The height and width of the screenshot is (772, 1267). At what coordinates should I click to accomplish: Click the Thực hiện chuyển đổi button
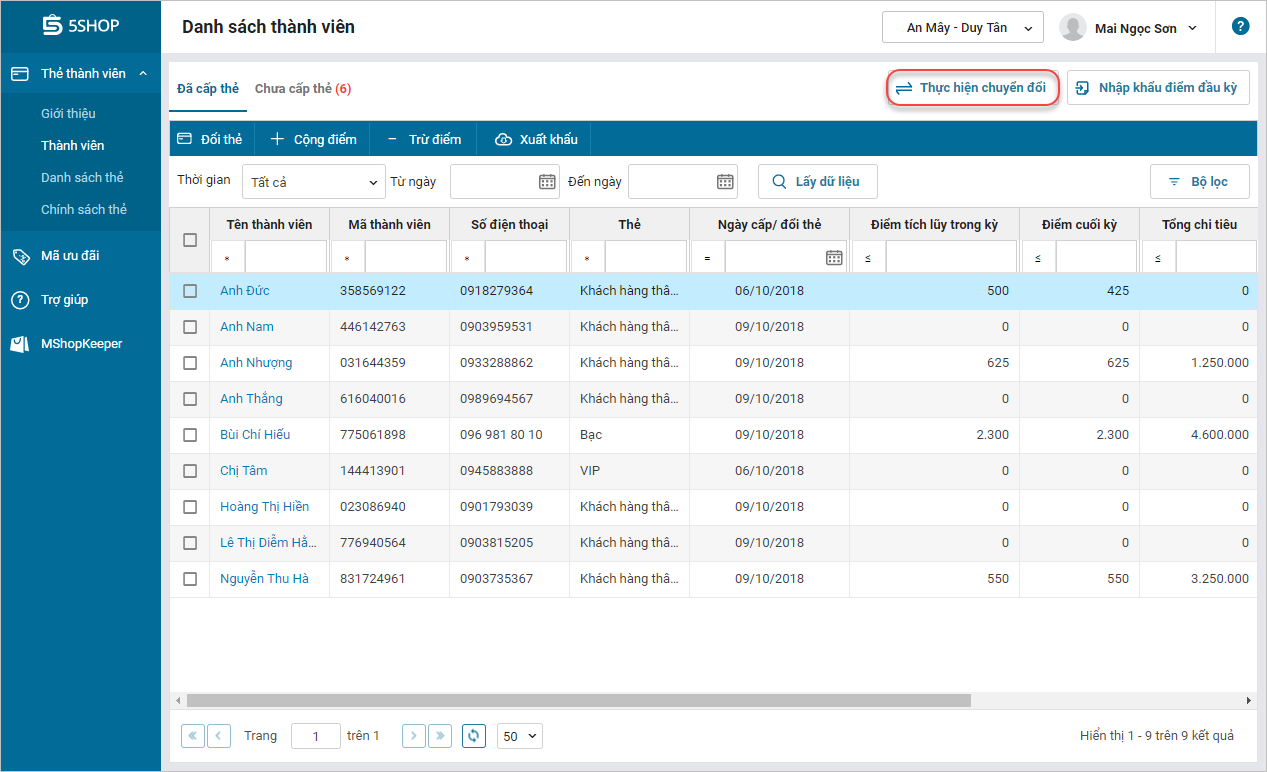972,88
